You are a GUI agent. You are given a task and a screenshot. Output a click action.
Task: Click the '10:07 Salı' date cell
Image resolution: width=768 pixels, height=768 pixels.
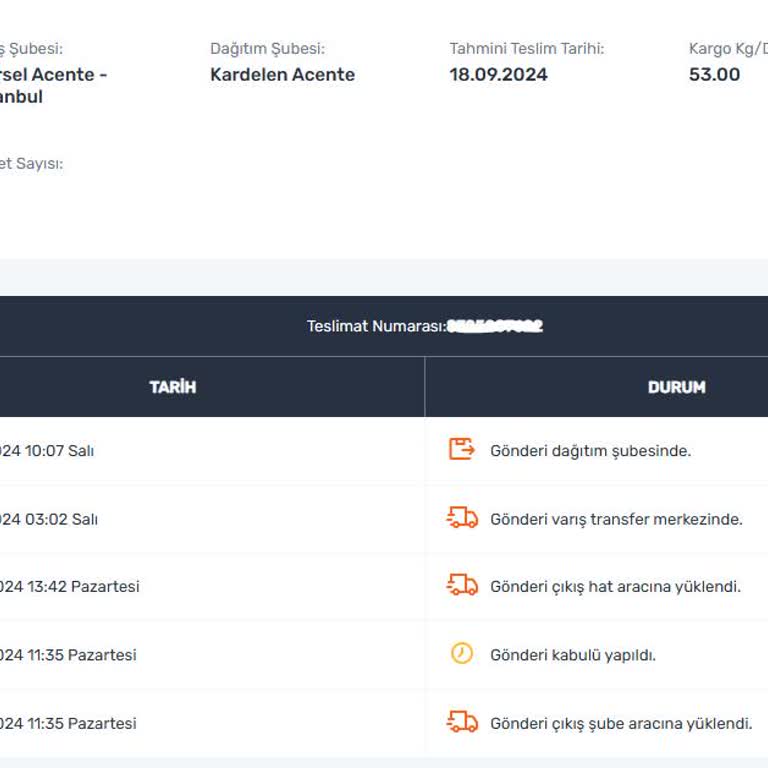pyautogui.click(x=47, y=451)
